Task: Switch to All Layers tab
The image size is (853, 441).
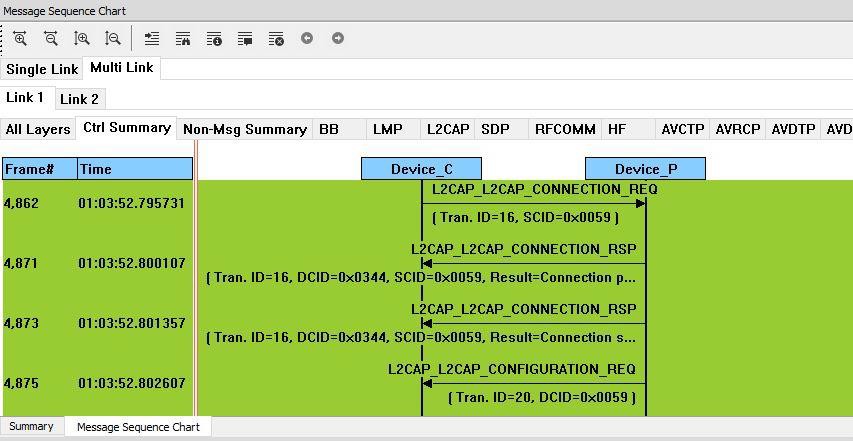Action: click(38, 129)
